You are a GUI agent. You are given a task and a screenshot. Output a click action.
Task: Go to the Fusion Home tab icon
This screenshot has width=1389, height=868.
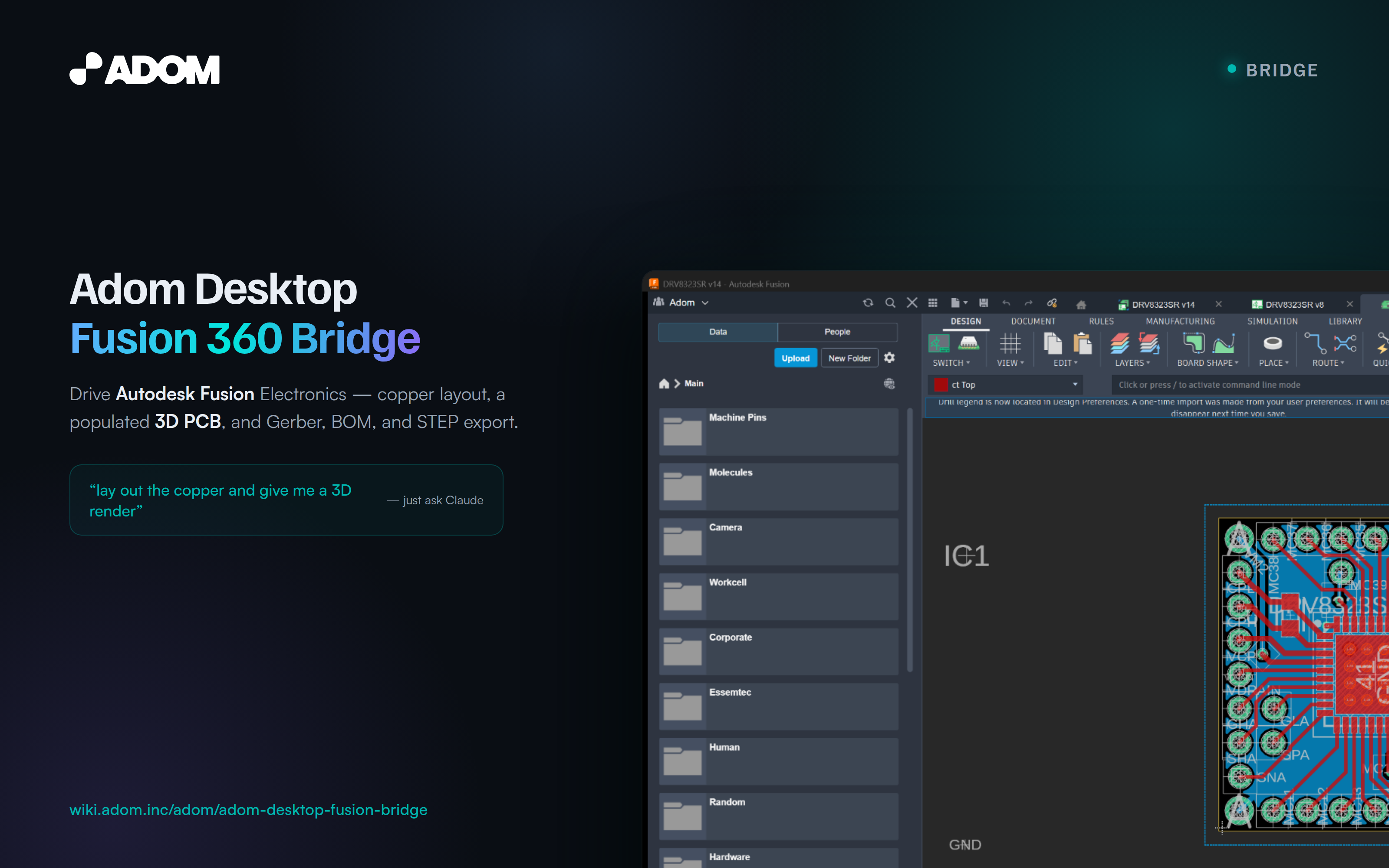coord(1081,304)
